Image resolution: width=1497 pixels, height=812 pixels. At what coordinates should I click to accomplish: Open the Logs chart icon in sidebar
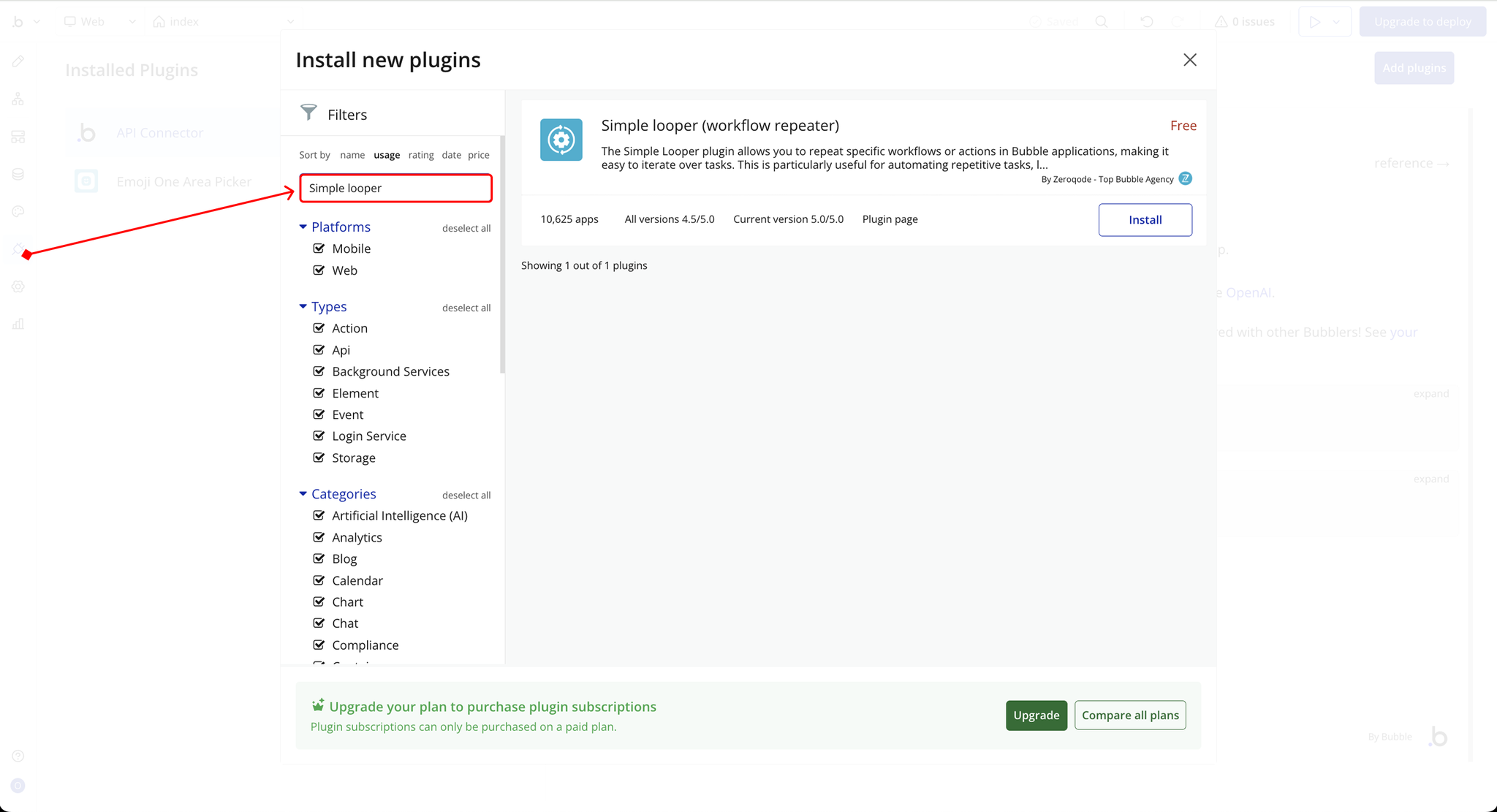coord(18,324)
